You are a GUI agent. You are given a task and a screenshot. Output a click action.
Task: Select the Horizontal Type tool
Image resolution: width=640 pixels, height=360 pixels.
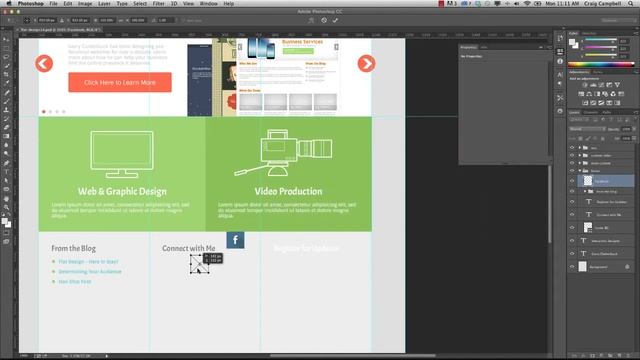(6, 172)
